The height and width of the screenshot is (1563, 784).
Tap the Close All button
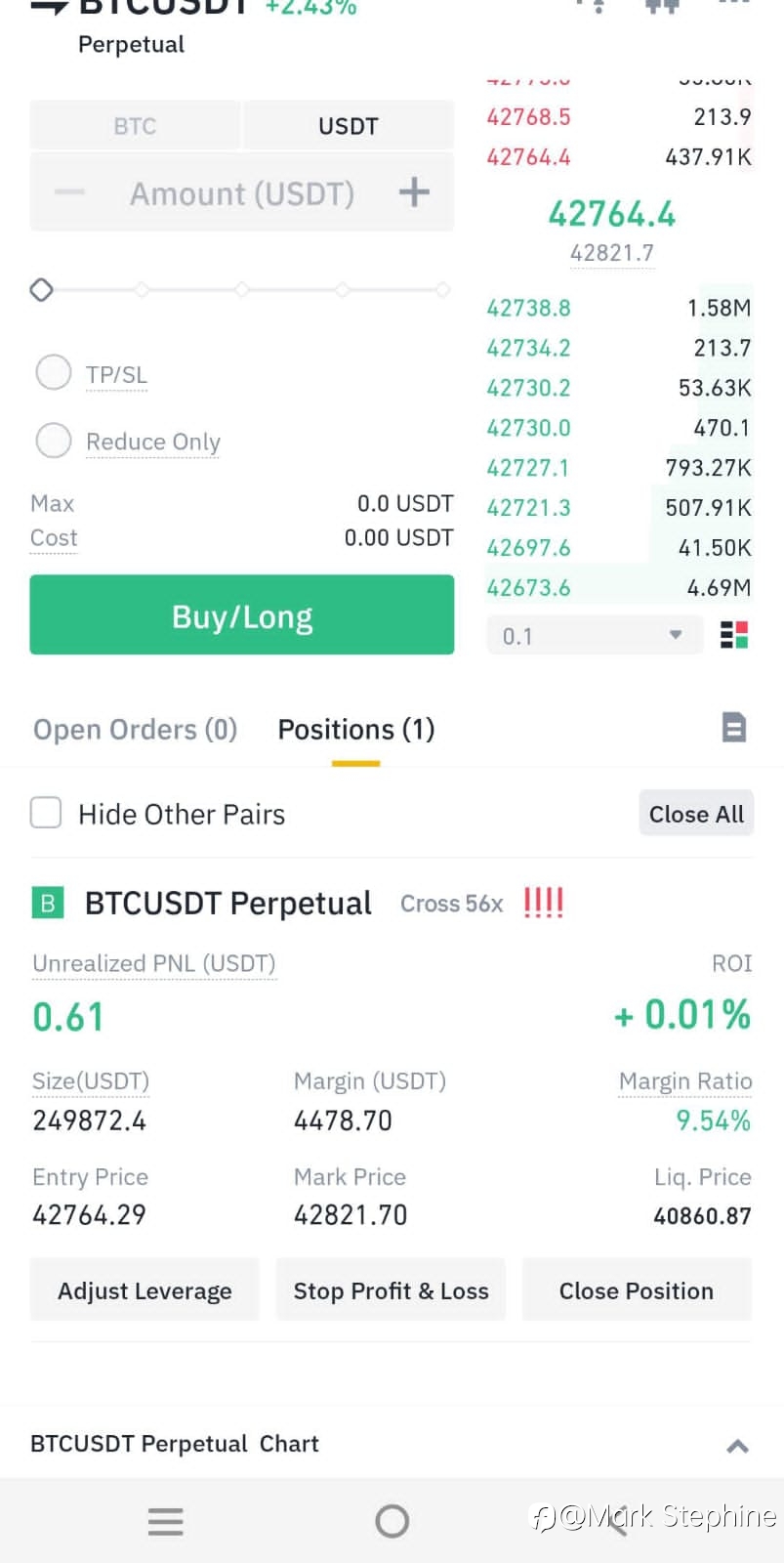click(696, 814)
